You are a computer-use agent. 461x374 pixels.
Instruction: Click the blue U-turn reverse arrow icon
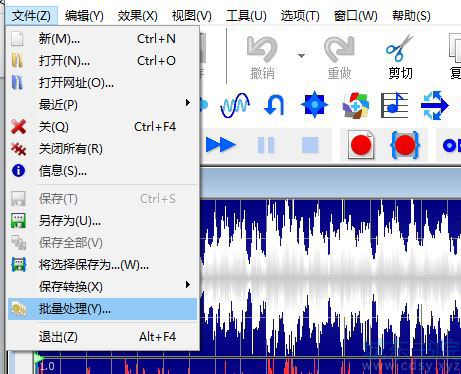coord(274,105)
